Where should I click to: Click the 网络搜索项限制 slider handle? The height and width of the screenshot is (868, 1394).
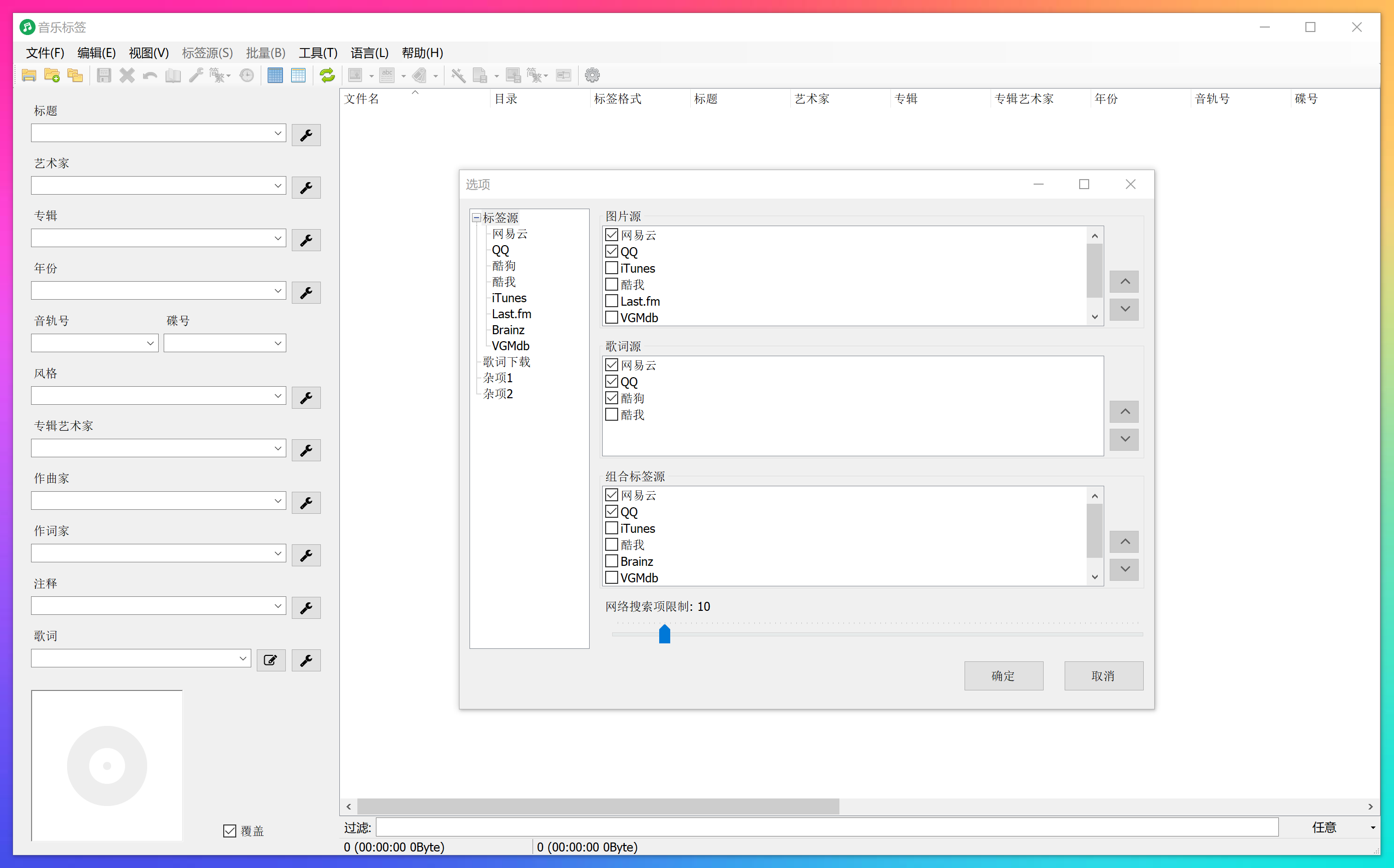[665, 634]
